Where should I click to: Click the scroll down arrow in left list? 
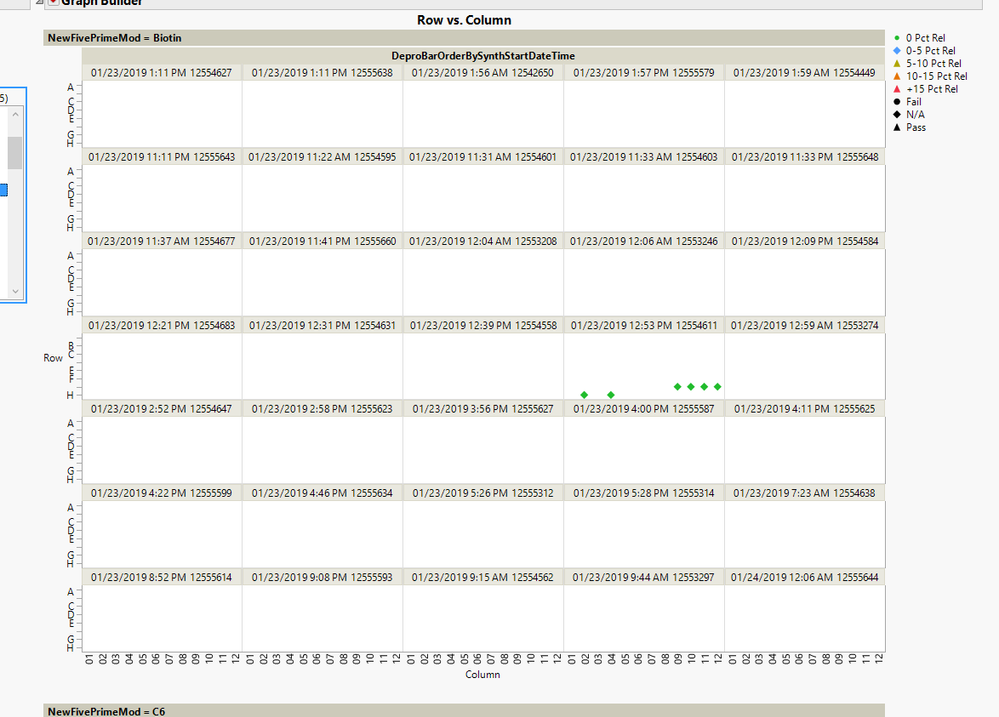point(15,291)
